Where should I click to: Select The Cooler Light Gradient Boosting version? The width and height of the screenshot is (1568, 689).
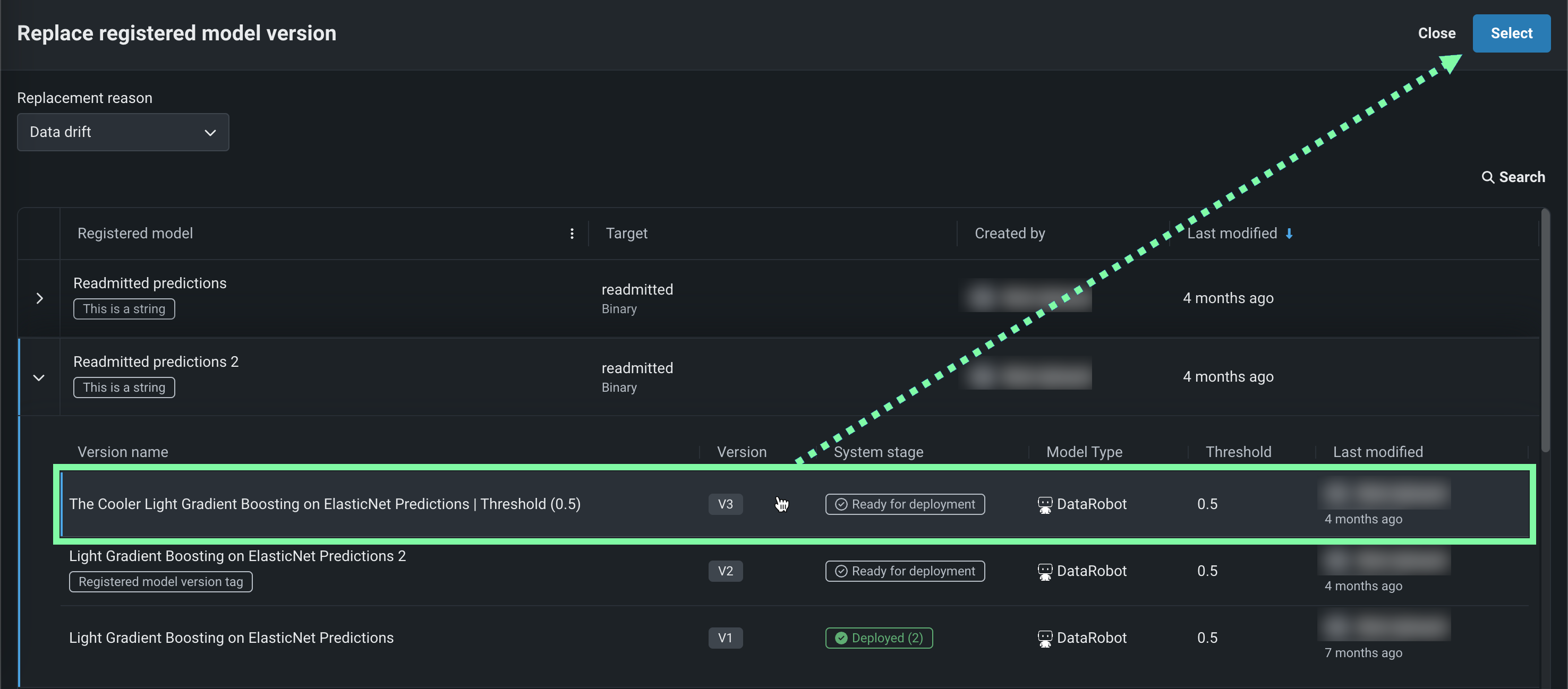[325, 504]
